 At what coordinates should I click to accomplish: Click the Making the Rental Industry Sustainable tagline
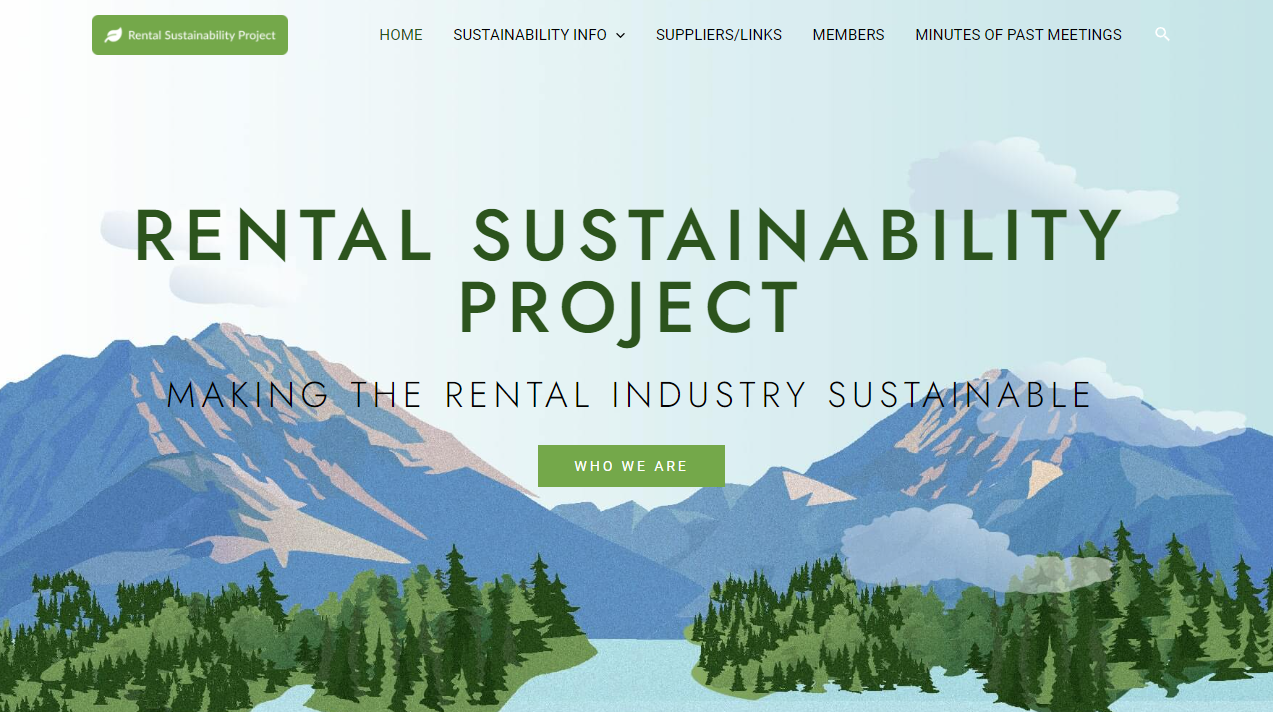629,395
